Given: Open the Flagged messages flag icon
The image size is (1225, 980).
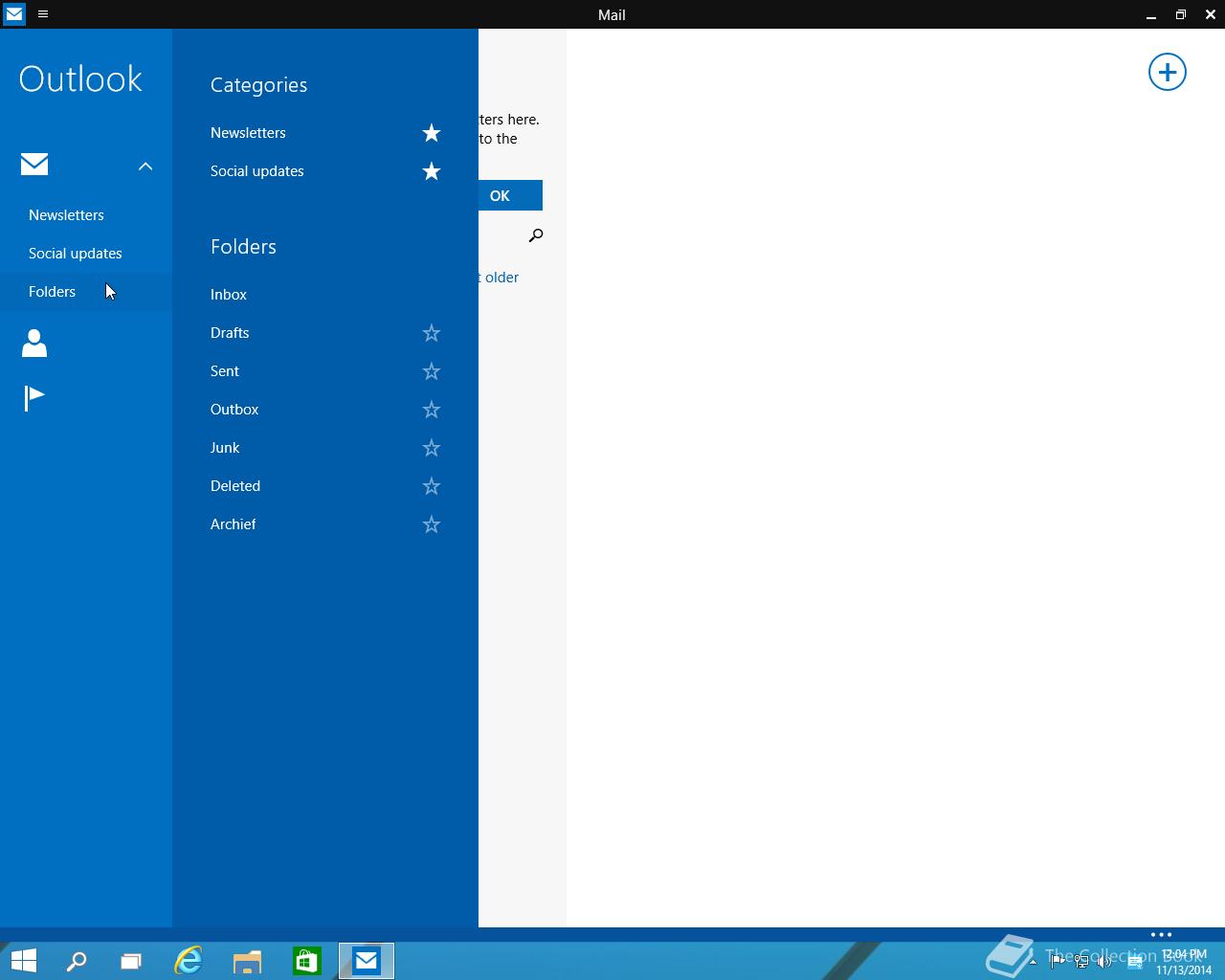Looking at the screenshot, I should [34, 397].
